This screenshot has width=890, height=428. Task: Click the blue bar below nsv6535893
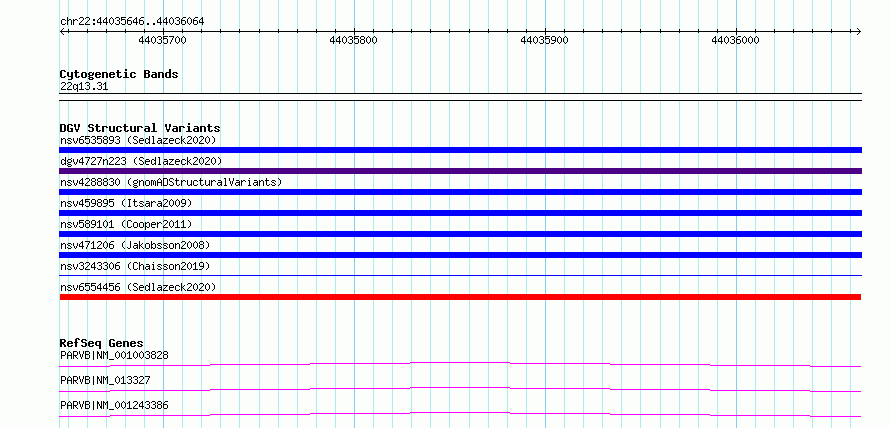point(460,150)
